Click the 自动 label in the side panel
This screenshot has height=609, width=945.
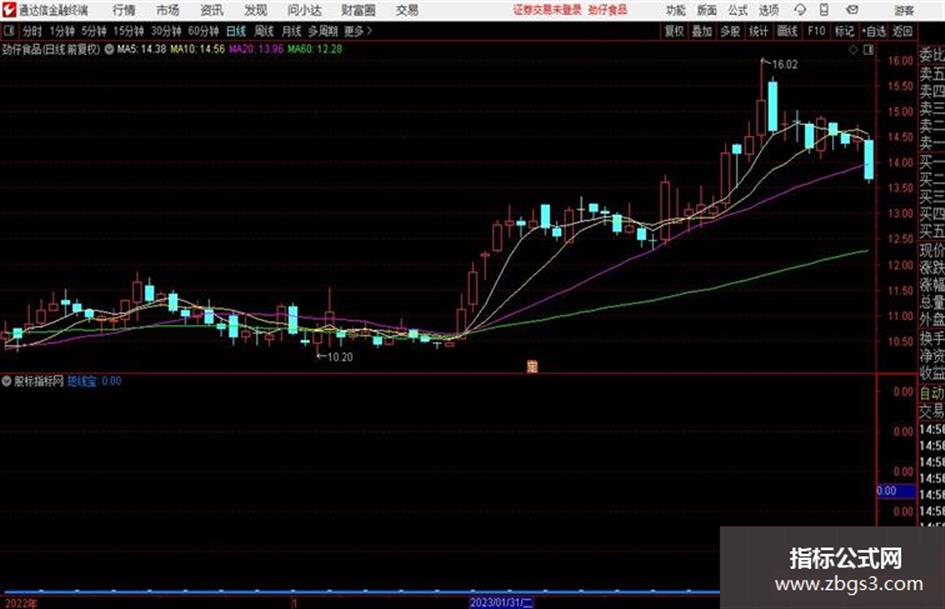932,393
